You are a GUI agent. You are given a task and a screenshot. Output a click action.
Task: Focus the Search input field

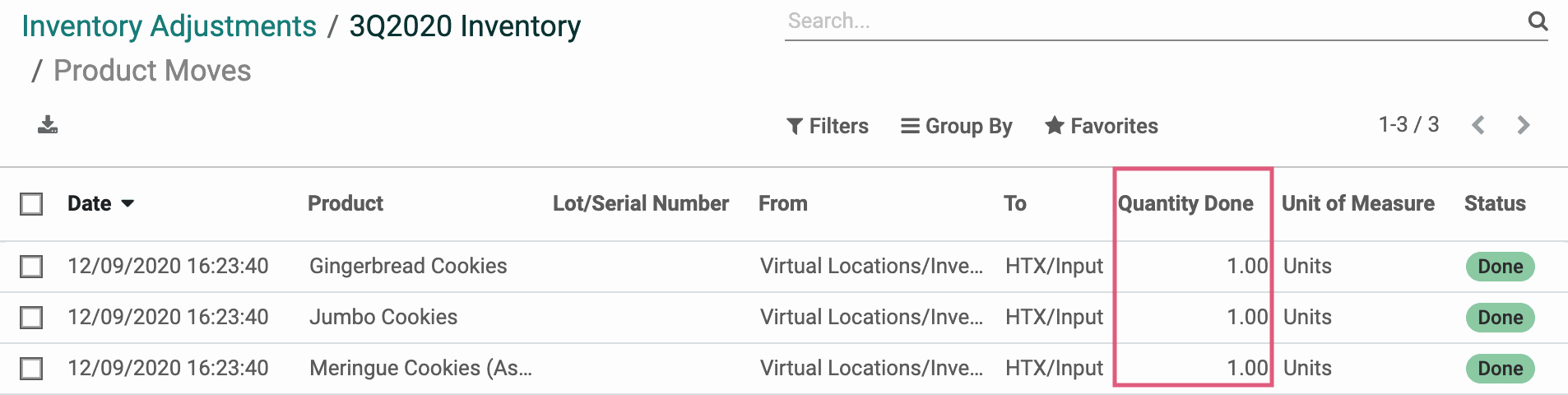click(1152, 21)
